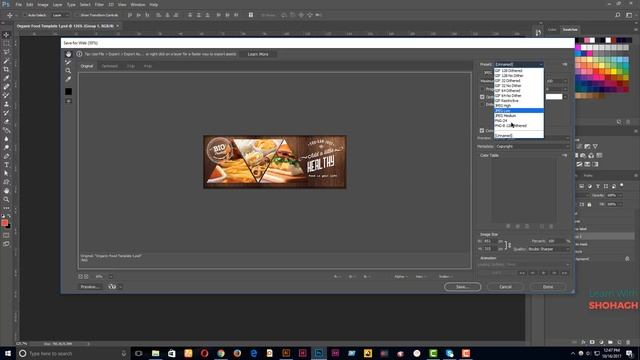This screenshot has height=360, width=640.
Task: Select the Eyedropper tool in Save for Web dialog
Action: [x=68, y=79]
